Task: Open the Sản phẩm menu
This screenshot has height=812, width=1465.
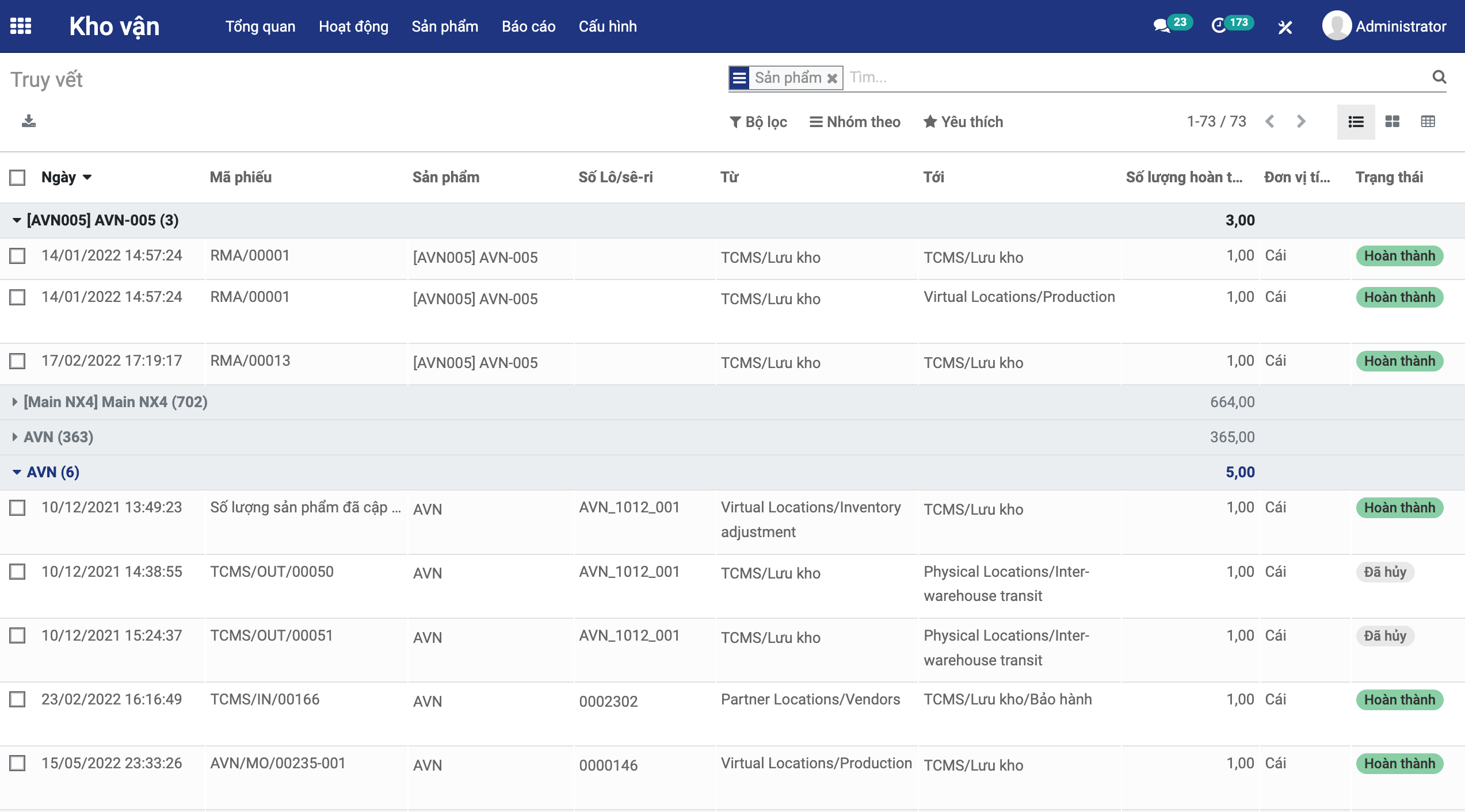Action: pyautogui.click(x=445, y=26)
